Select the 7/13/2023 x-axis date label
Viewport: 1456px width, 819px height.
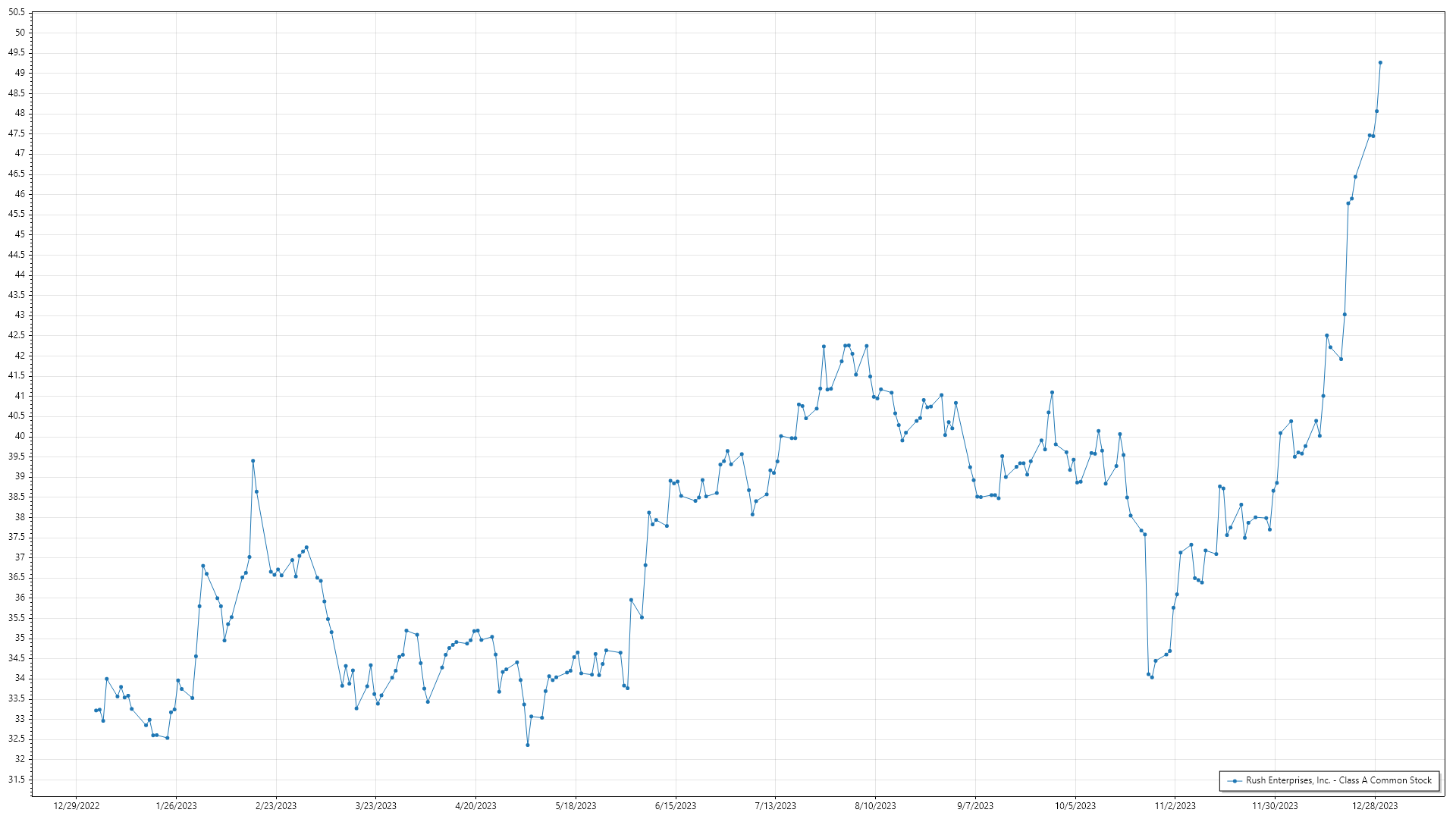tap(775, 805)
